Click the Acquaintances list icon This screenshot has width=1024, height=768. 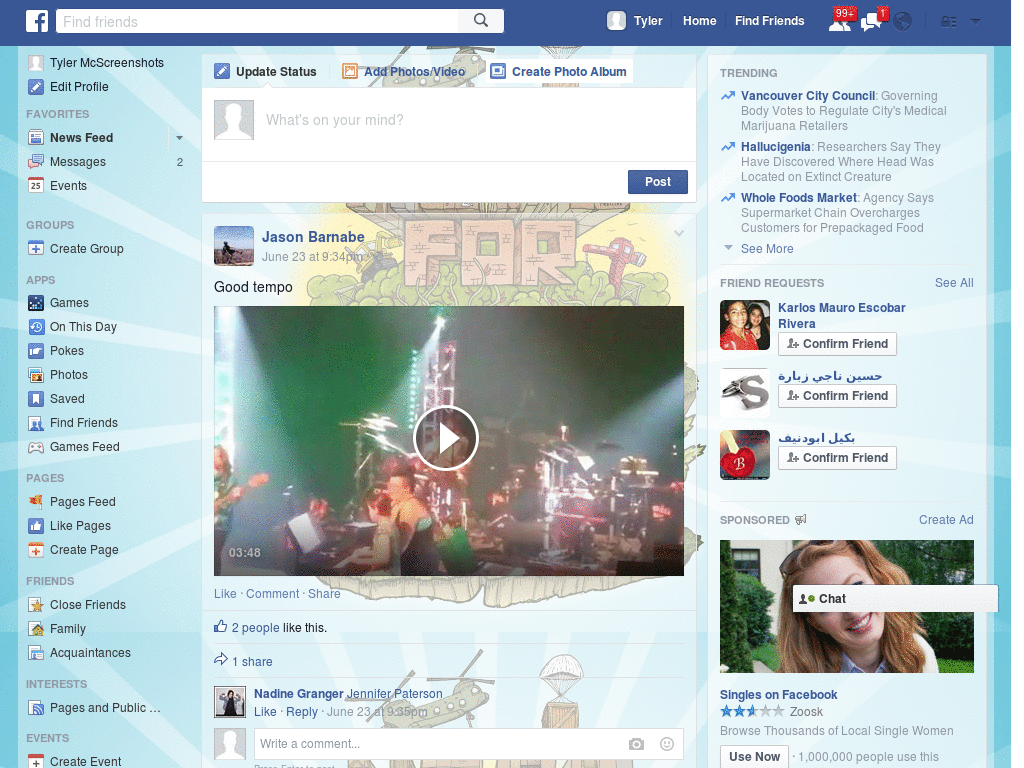point(36,652)
